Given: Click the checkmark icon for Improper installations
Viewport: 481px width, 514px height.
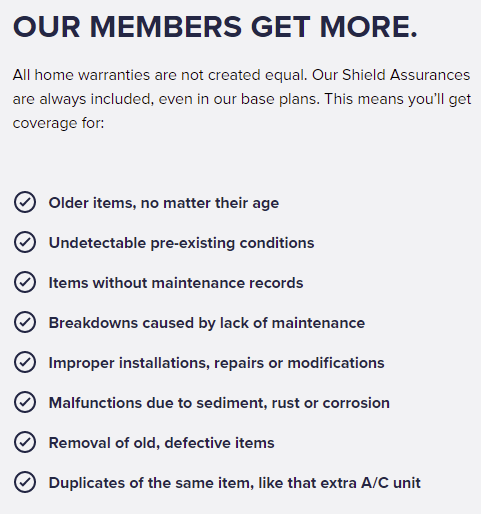Looking at the screenshot, I should point(25,362).
